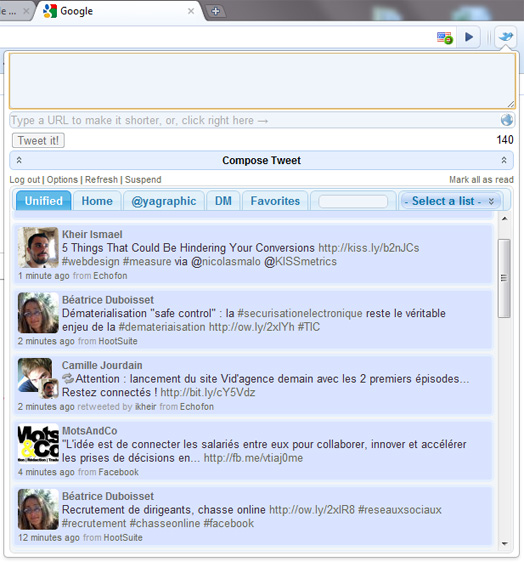
Task: Click the timeline scrollbar thumb
Action: pos(504,278)
